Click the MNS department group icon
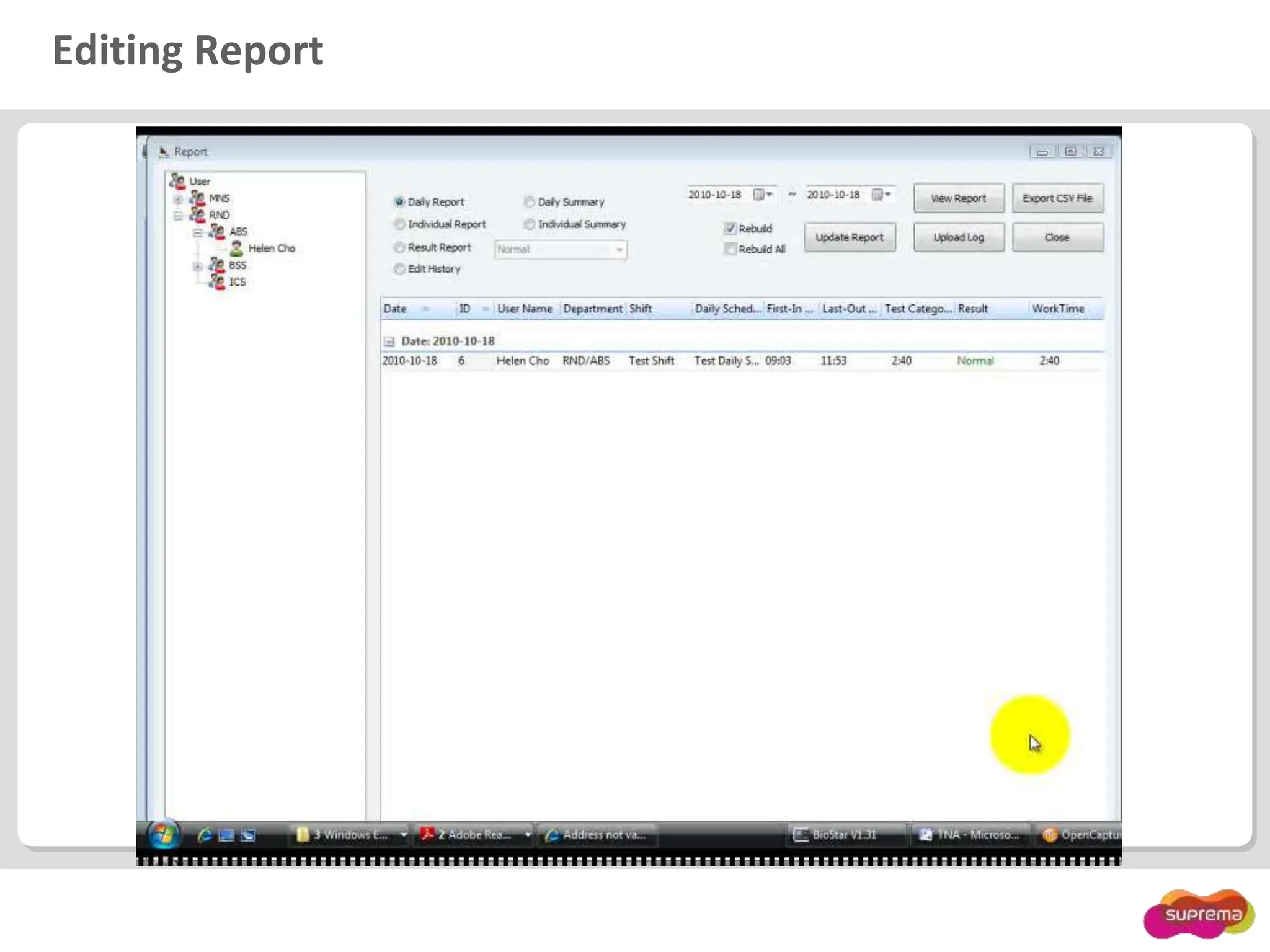The image size is (1270, 952). click(x=197, y=198)
